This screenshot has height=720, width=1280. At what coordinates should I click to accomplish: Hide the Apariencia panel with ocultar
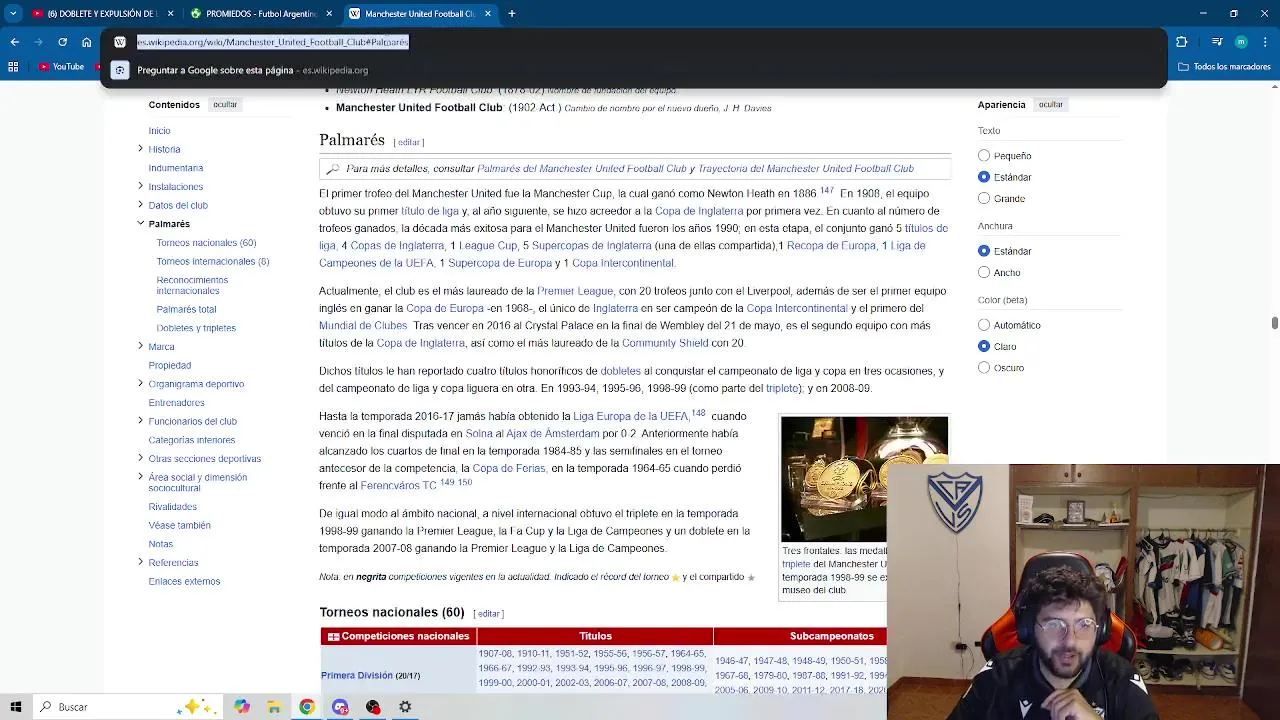[x=1050, y=104]
